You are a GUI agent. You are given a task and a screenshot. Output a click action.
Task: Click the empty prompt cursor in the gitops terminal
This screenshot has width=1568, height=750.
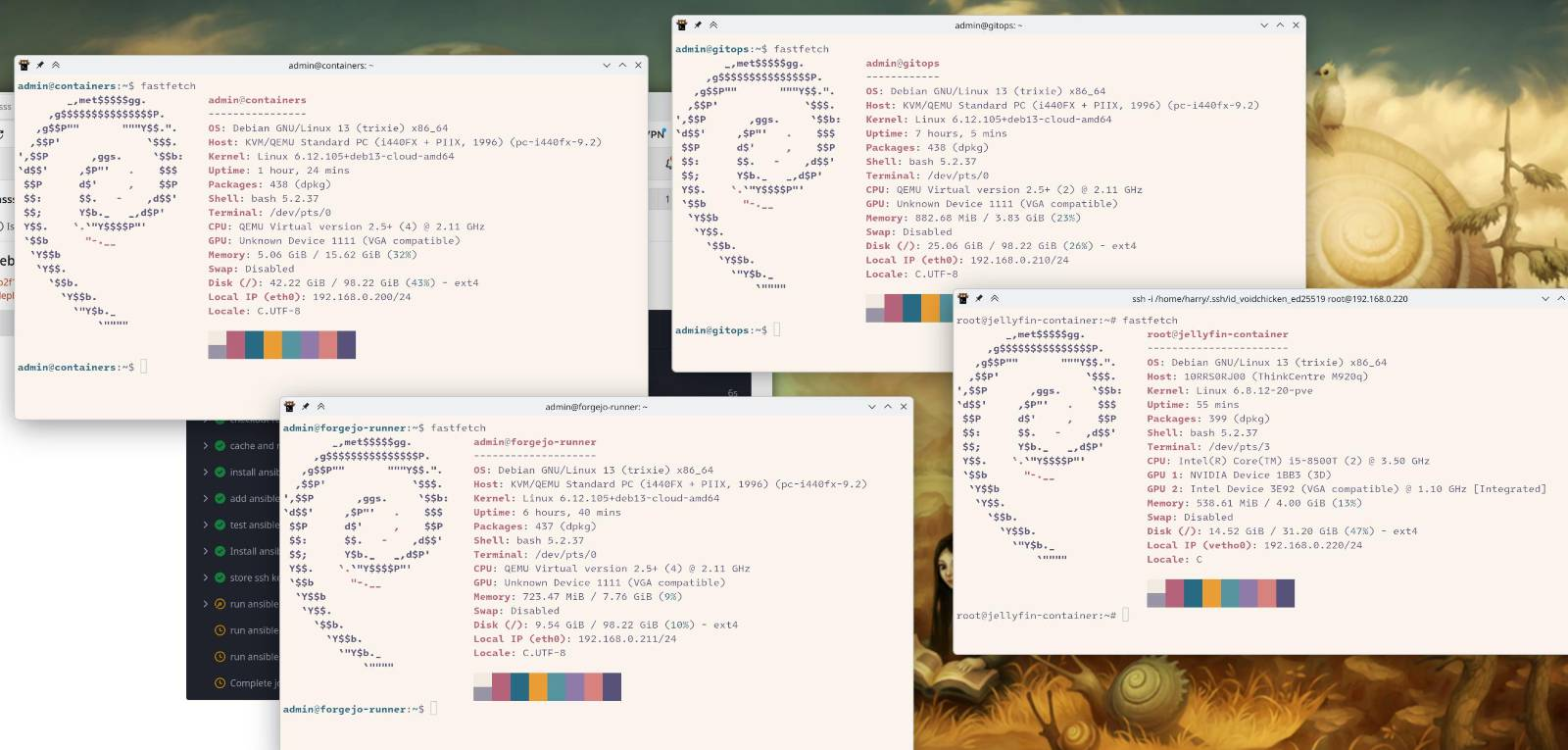point(777,330)
